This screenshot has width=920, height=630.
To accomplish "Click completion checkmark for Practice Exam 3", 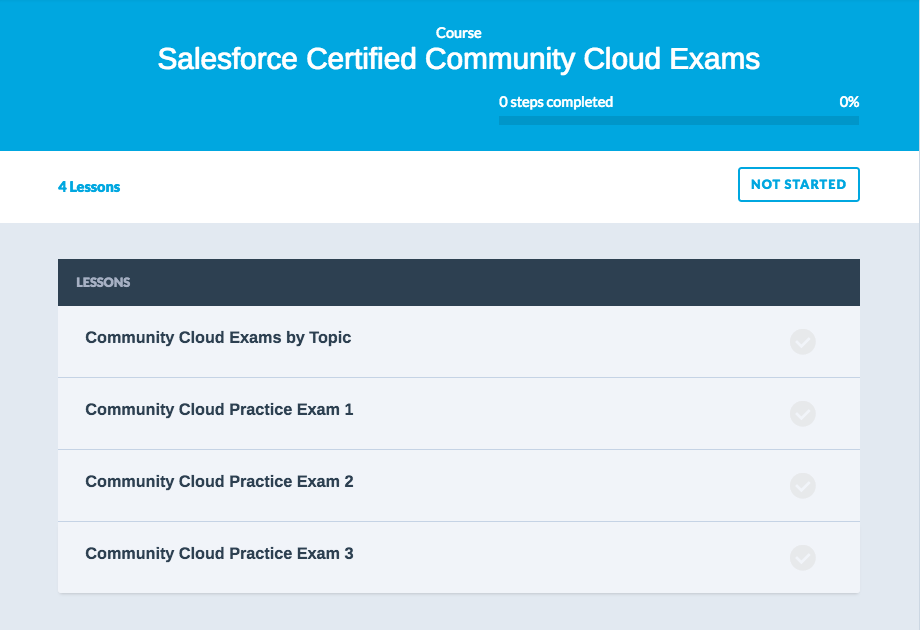I will pyautogui.click(x=802, y=558).
